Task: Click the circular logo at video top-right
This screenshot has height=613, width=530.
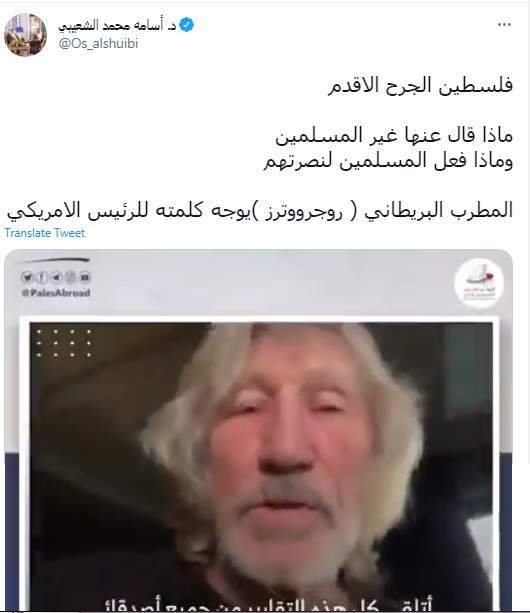Action: pyautogui.click(x=479, y=283)
